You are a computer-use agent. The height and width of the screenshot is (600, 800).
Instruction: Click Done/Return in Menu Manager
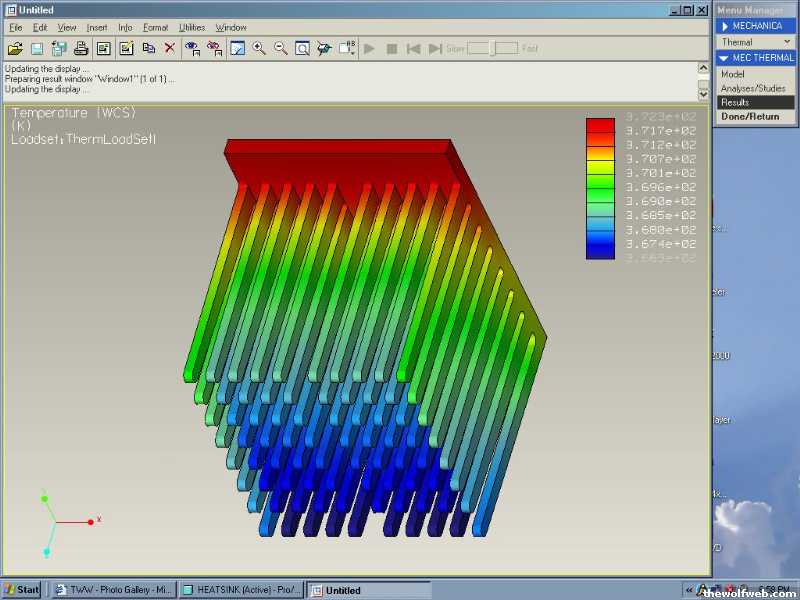749,116
